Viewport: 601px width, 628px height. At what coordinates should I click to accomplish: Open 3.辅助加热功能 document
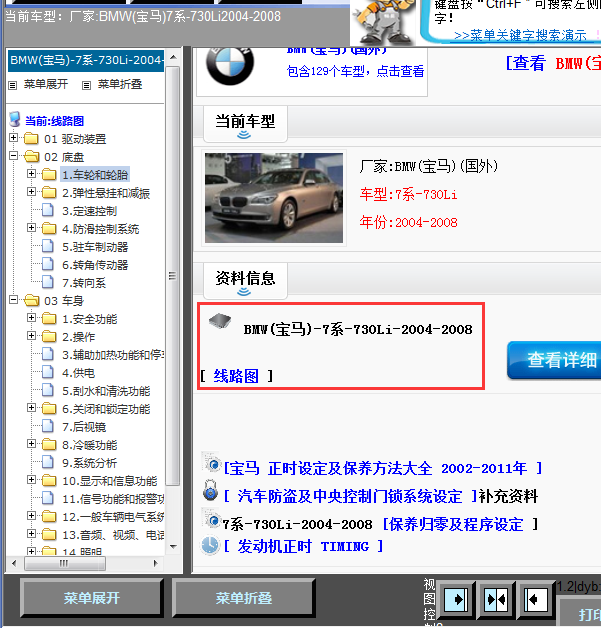point(113,355)
